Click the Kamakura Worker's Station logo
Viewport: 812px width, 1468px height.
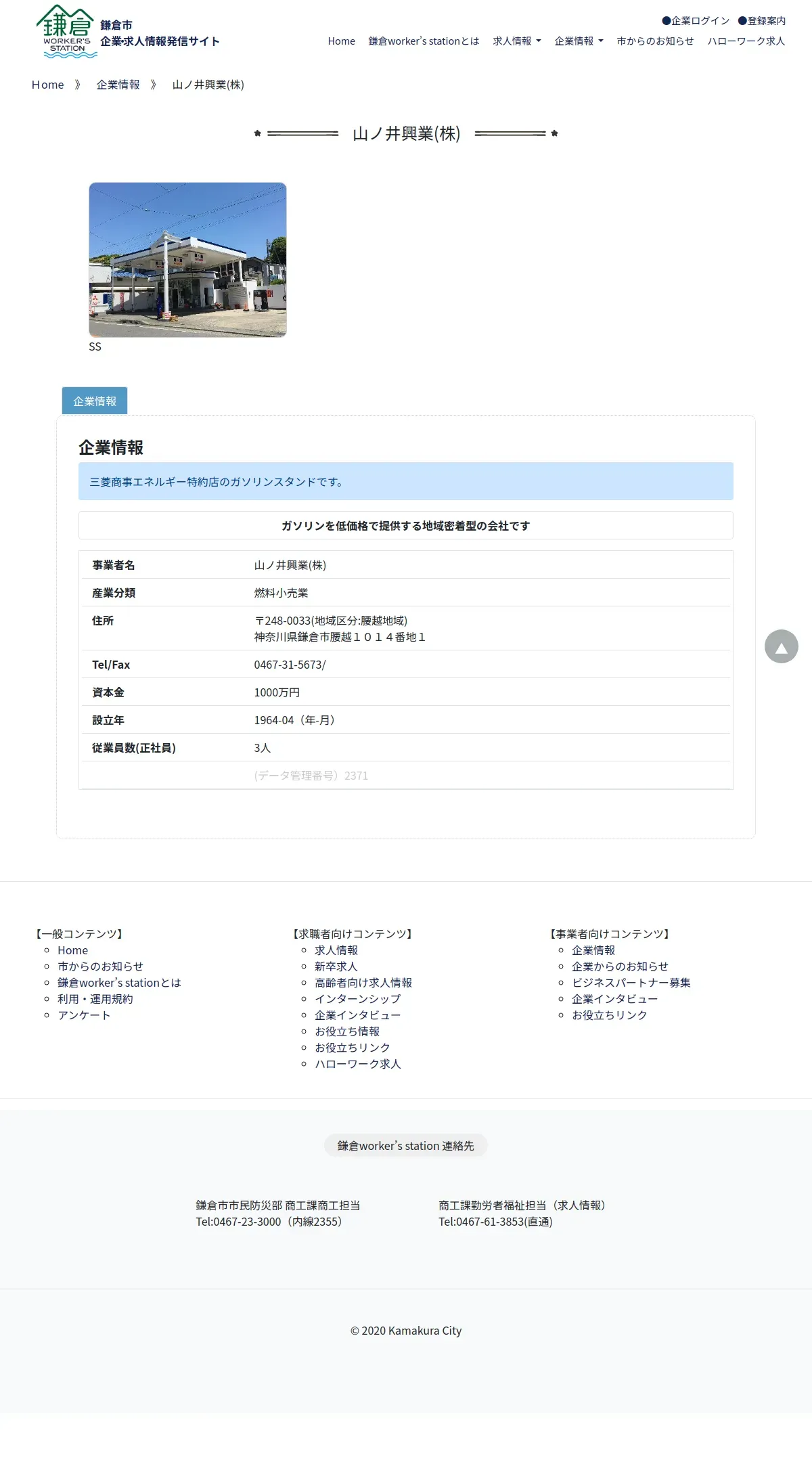pyautogui.click(x=66, y=31)
